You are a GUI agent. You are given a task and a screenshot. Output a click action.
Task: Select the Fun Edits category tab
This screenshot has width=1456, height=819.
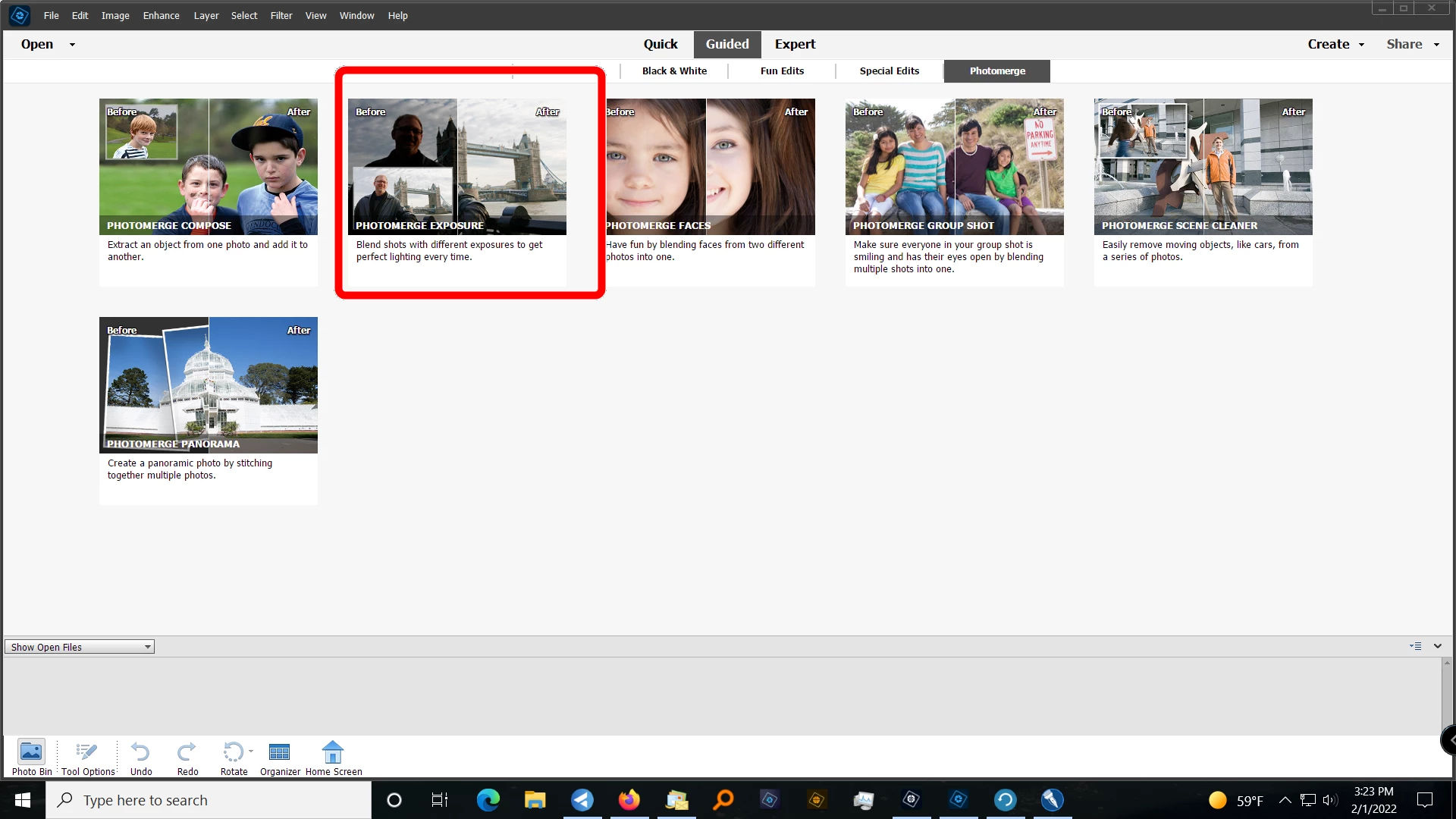coord(782,71)
